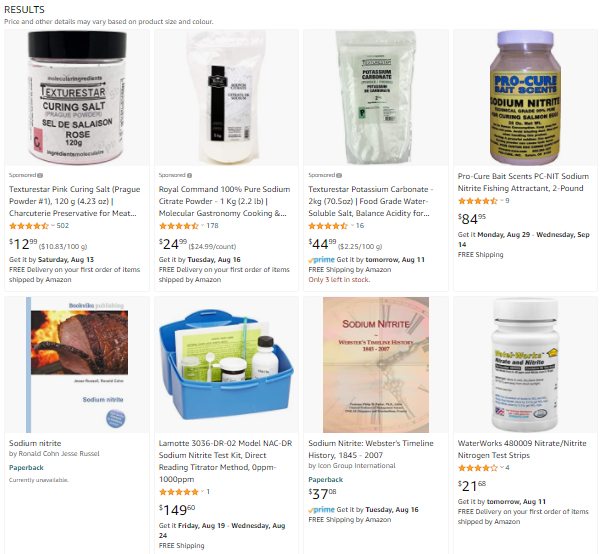The height and width of the screenshot is (554, 602).
Task: Click star rating of WaterWorks Test Strips
Action: point(478,468)
